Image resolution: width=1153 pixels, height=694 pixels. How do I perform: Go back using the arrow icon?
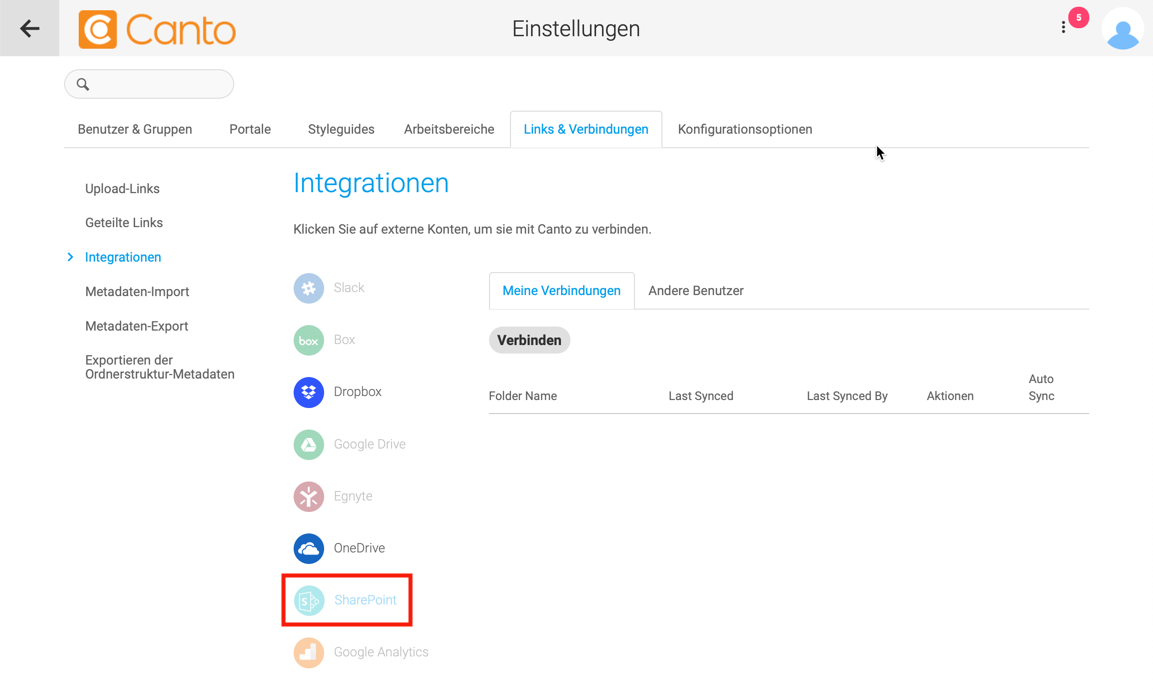click(x=29, y=29)
